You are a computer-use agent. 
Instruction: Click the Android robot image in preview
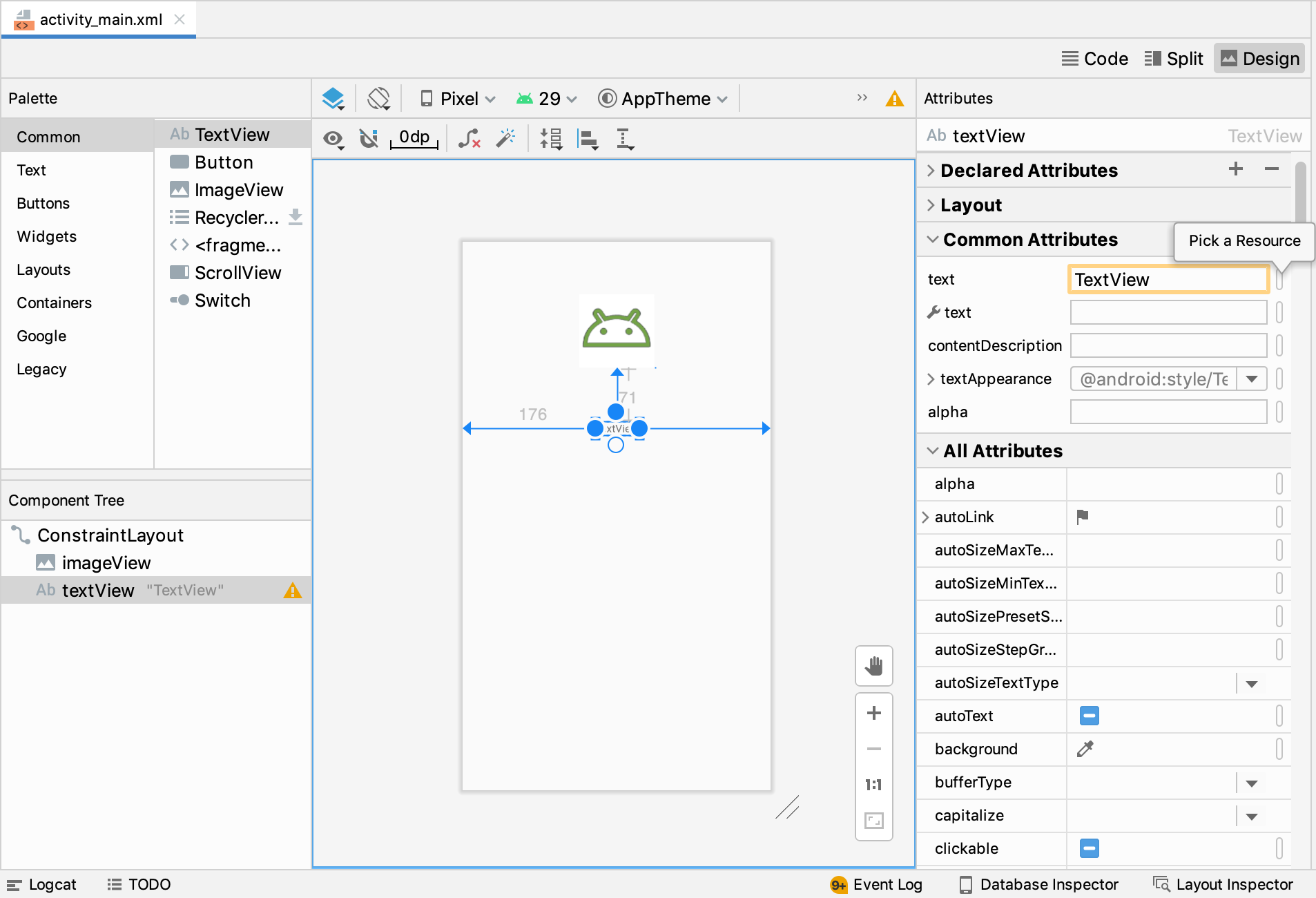[617, 329]
